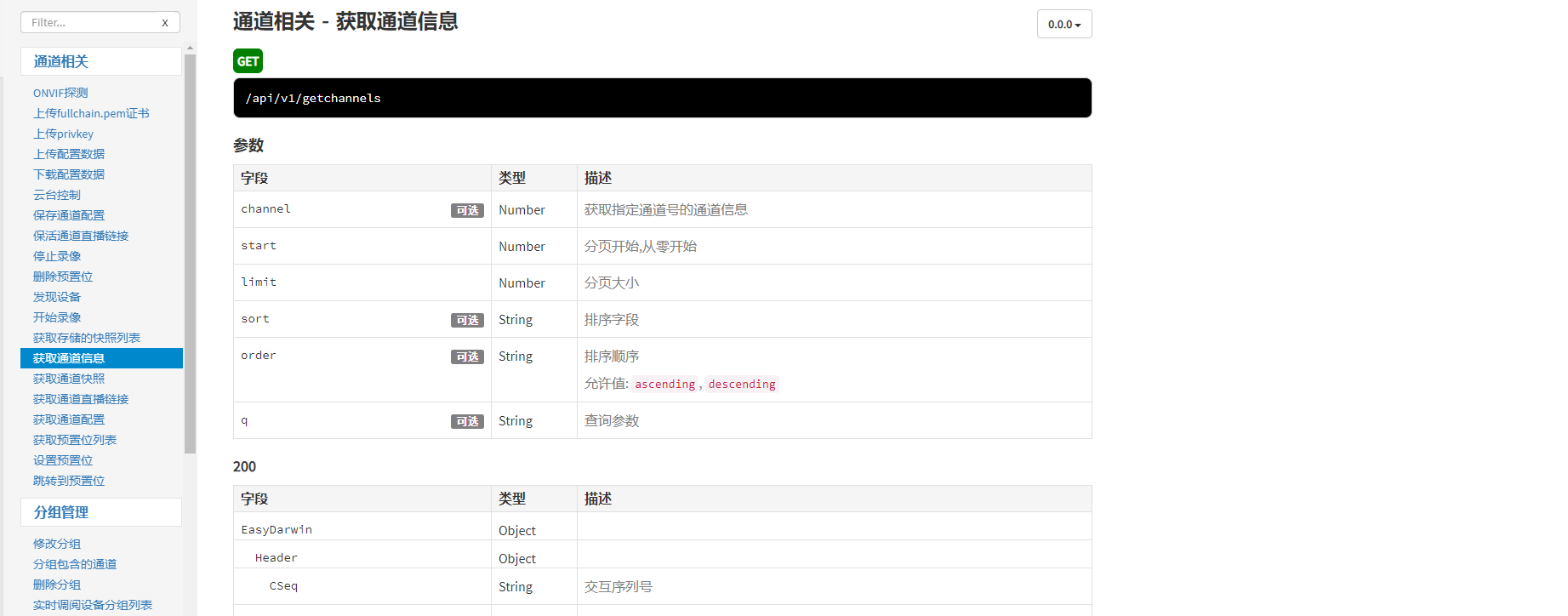Viewport: 1568px width, 616px height.
Task: Open 上传fullchain.pem证书 link
Action: coord(91,113)
